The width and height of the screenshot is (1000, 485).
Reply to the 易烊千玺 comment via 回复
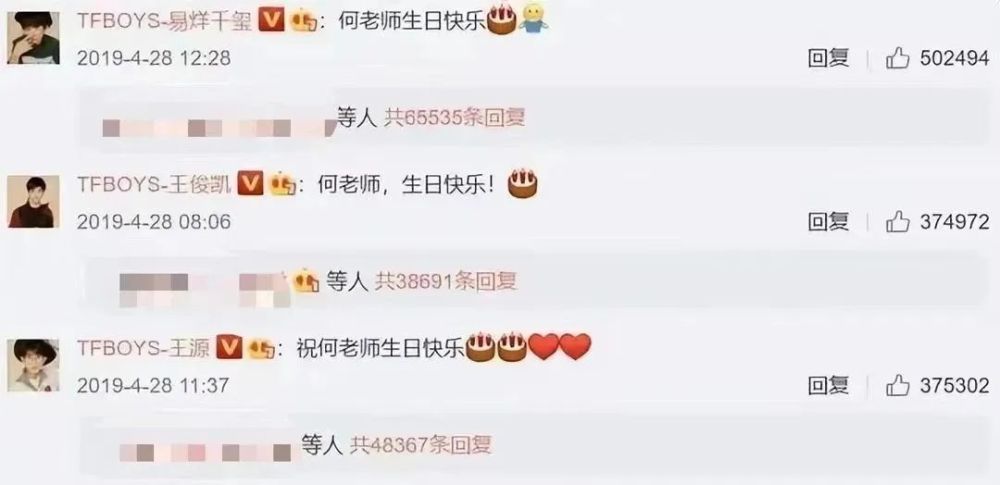[x=828, y=59]
